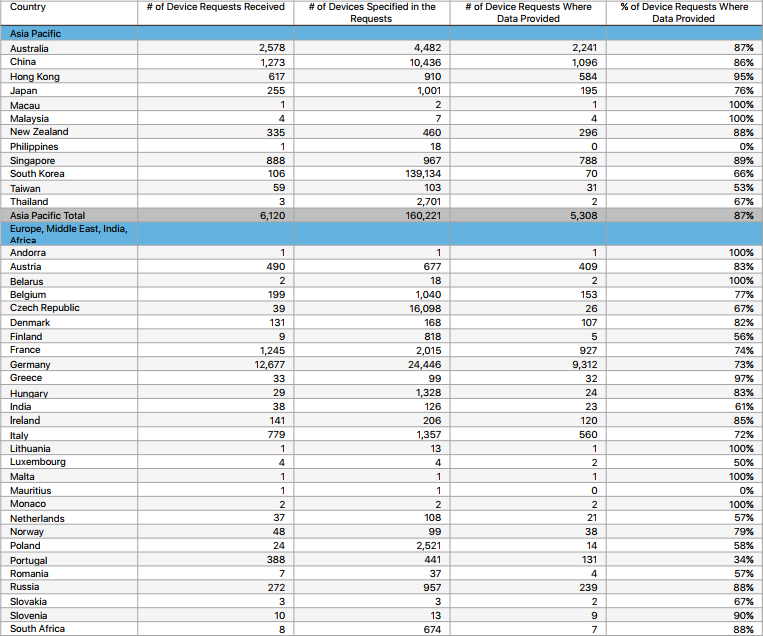Select Czech Republic's 16,098 devices value
Viewport: 763px width, 636px height.
click(425, 309)
